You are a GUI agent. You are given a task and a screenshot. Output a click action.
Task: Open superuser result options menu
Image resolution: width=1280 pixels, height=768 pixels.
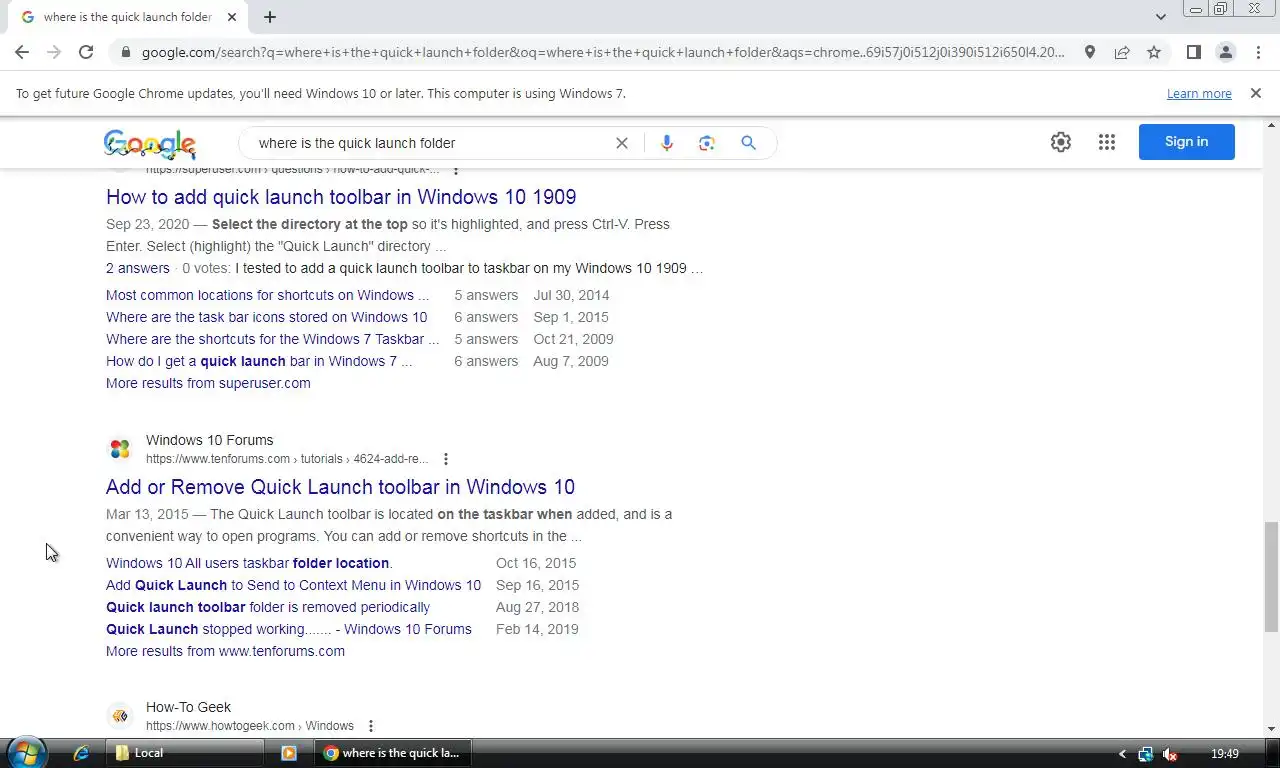(456, 169)
